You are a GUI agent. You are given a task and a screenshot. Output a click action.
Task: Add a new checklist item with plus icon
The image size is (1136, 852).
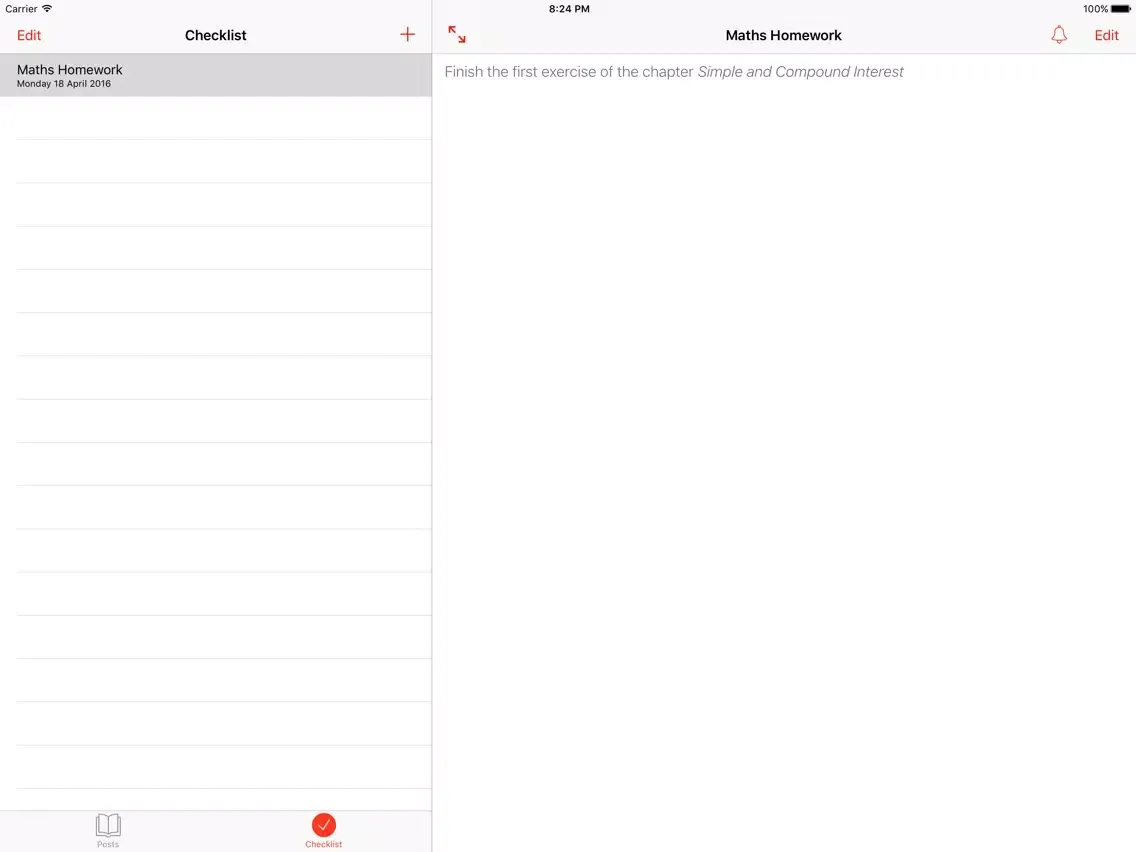point(407,35)
